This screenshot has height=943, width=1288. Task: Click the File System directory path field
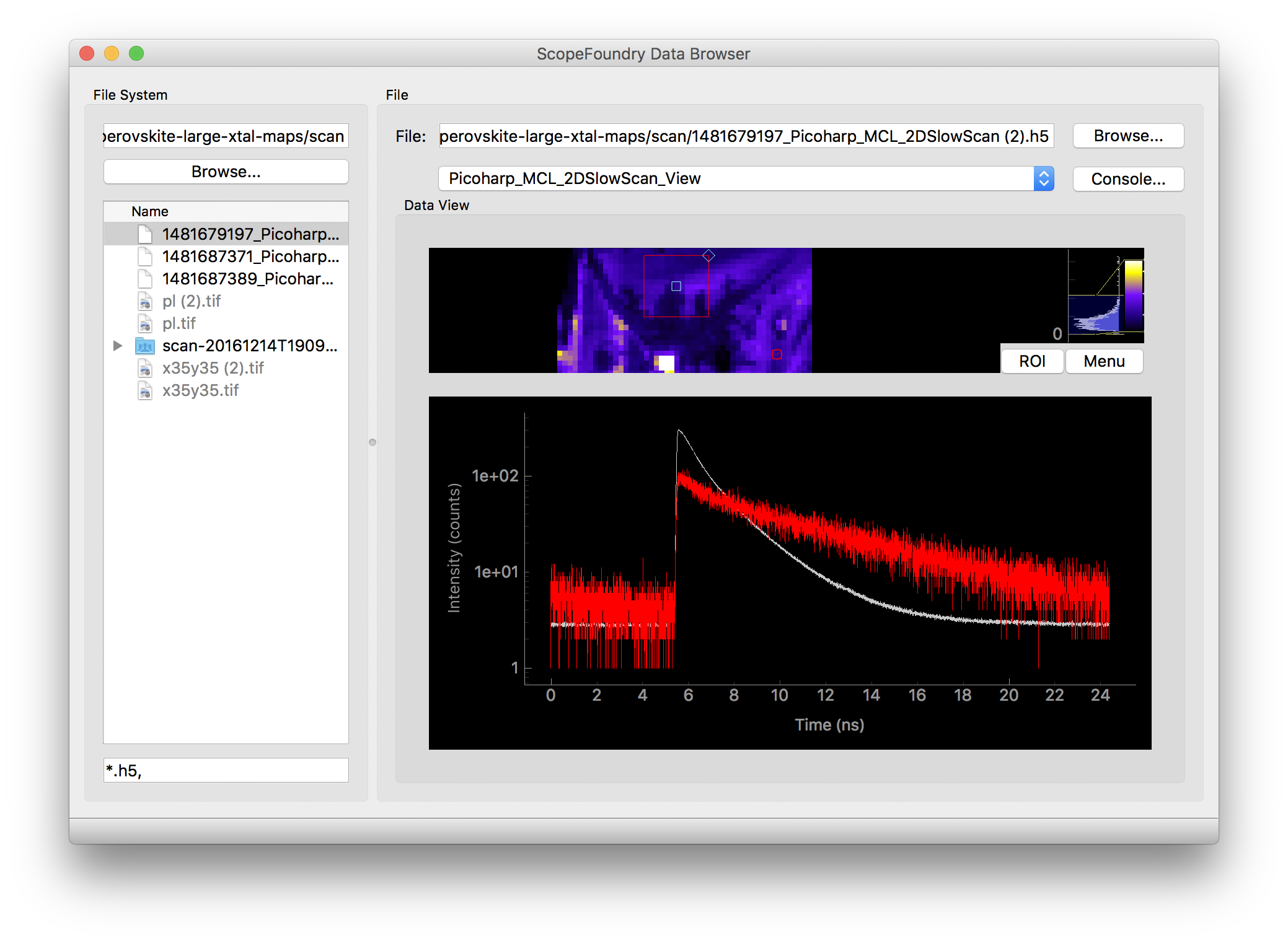point(226,136)
